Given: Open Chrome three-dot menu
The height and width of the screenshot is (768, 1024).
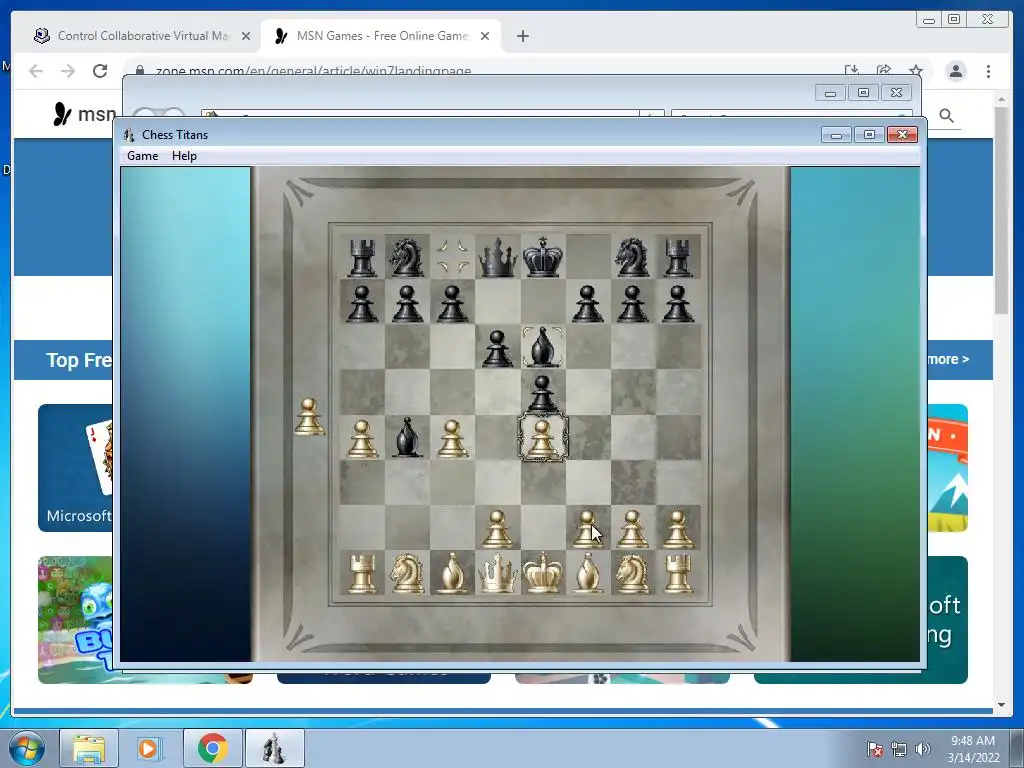Looking at the screenshot, I should 989,71.
